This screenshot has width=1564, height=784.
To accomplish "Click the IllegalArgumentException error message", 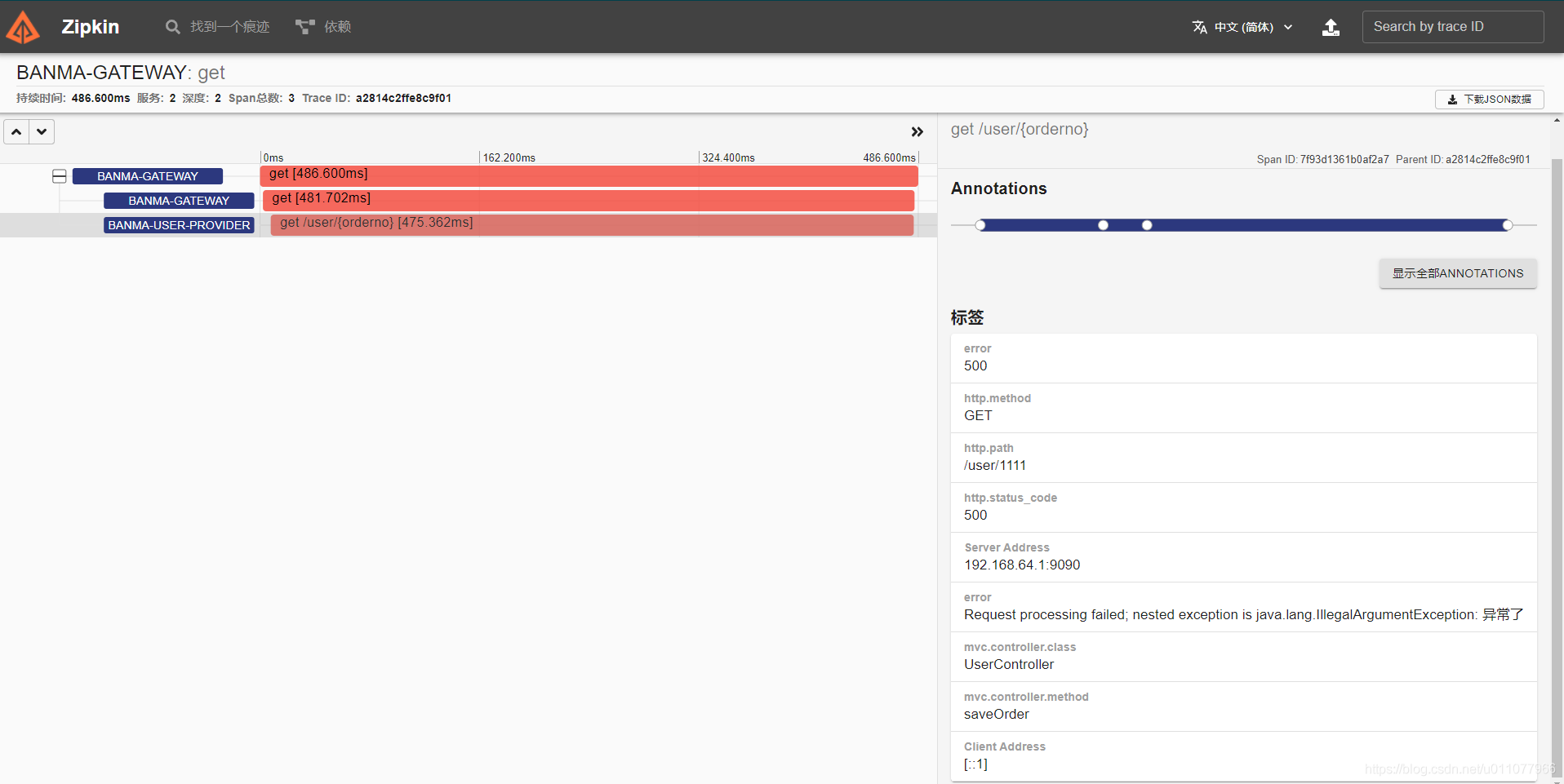I will pyautogui.click(x=1243, y=614).
